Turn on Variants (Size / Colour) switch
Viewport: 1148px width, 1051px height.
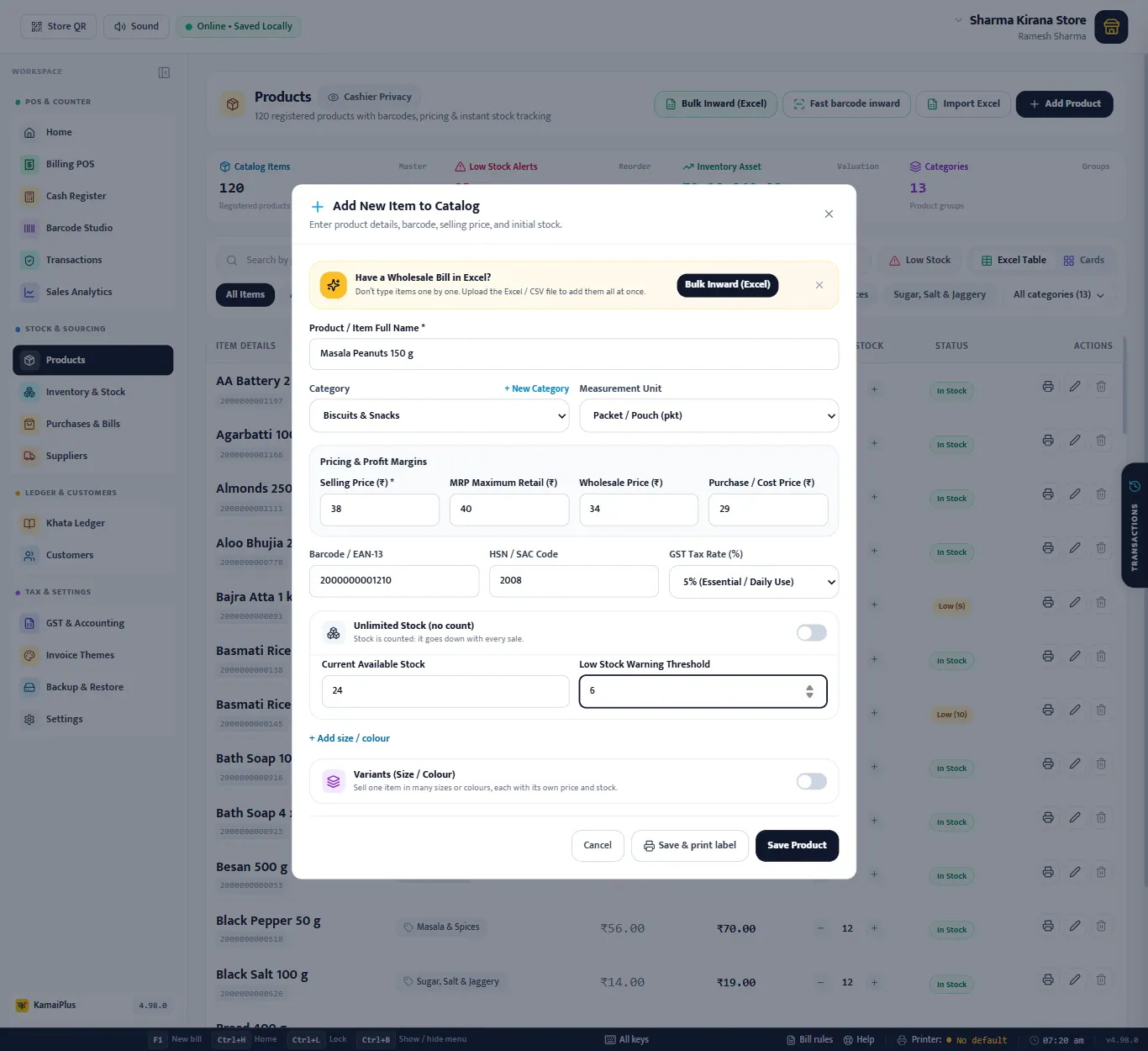pyautogui.click(x=812, y=782)
